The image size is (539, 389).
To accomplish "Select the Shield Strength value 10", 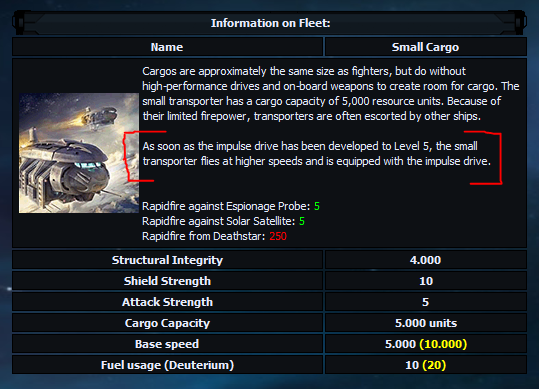I will [x=426, y=281].
